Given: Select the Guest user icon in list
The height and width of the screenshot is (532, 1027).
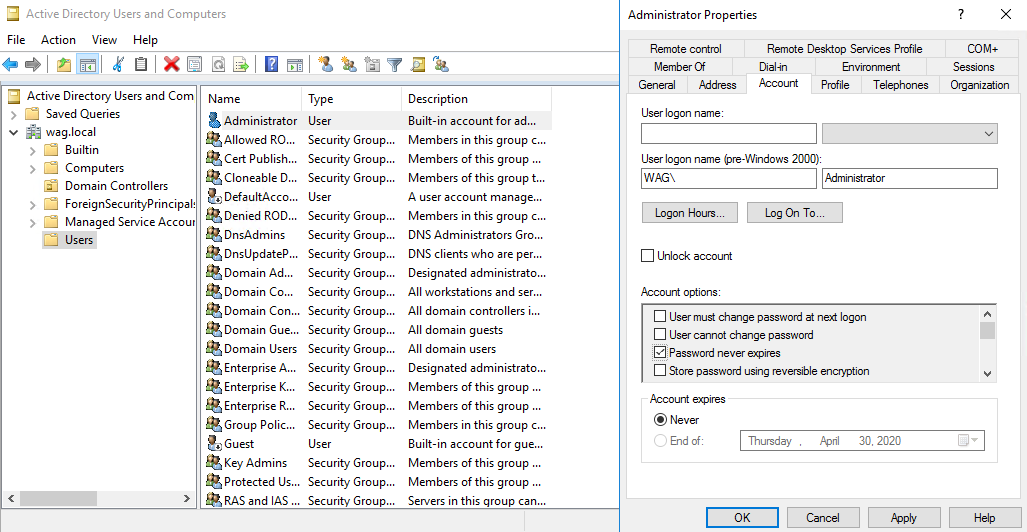Looking at the screenshot, I should pyautogui.click(x=214, y=444).
